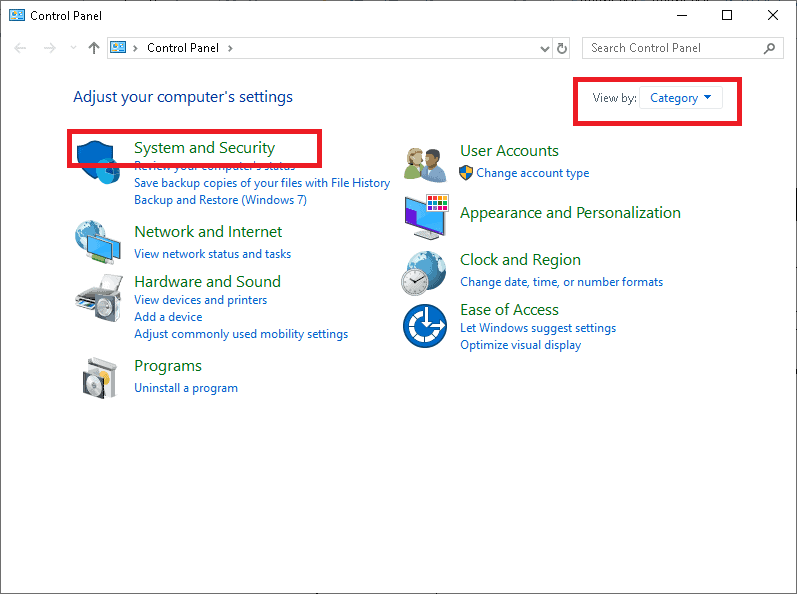Click Optimize visual display
797x594 pixels.
[520, 345]
